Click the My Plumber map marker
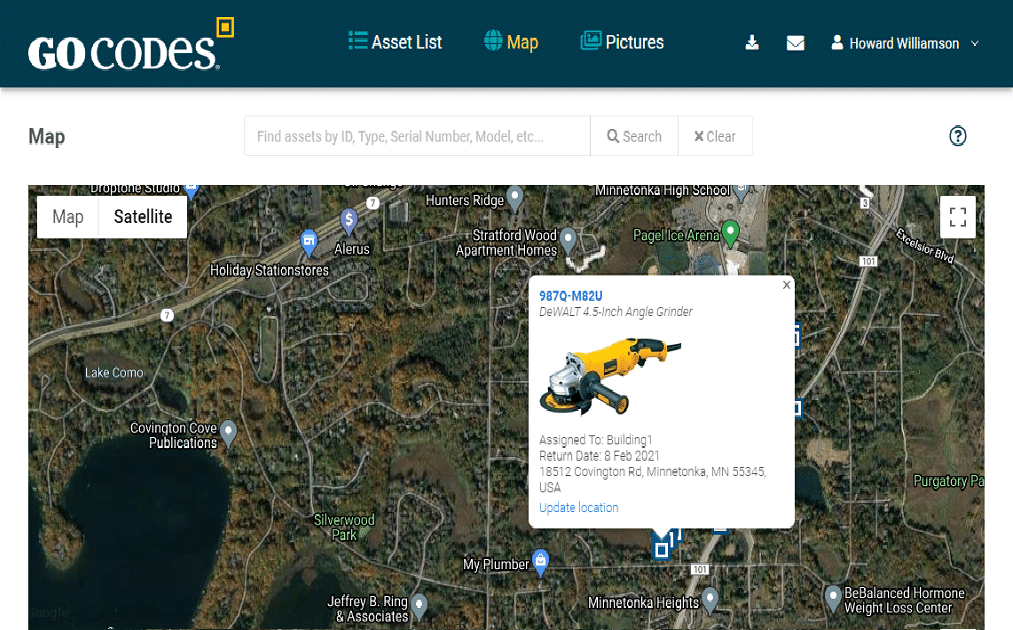Image resolution: width=1013 pixels, height=630 pixels. click(541, 562)
